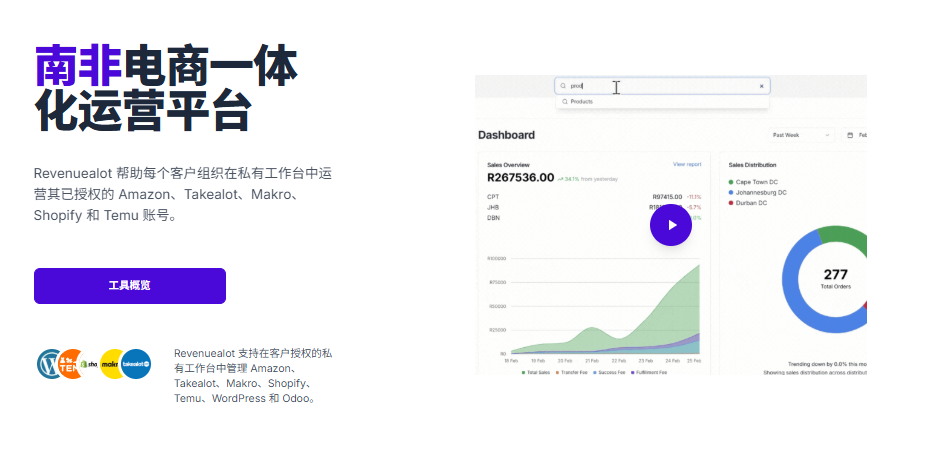The image size is (943, 465).
Task: Click the "Sales Distribution" card title
Action: [x=752, y=165]
